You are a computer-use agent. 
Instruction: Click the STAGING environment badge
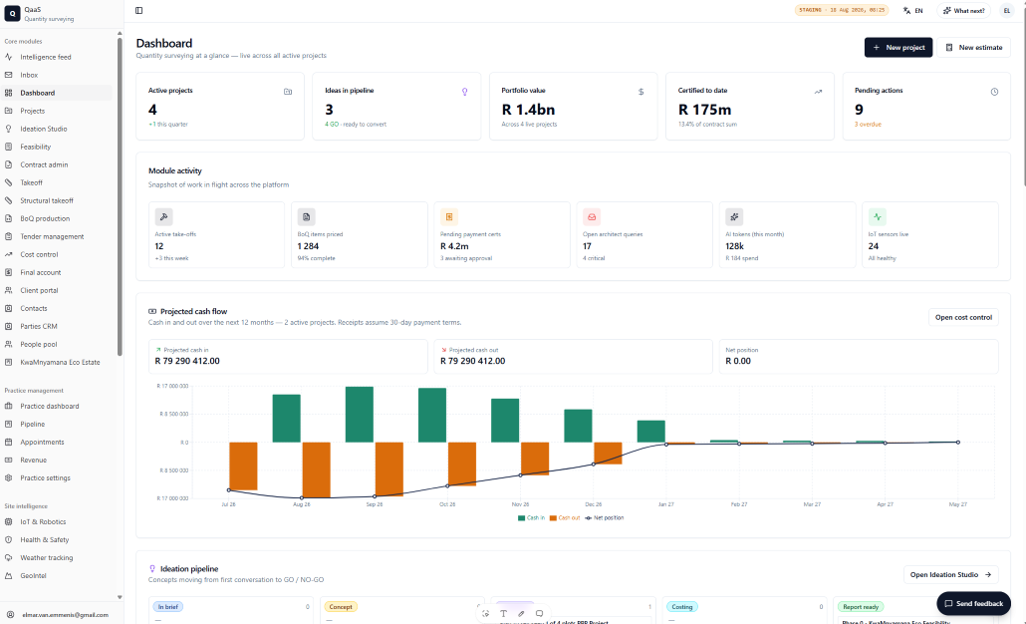(x=841, y=10)
